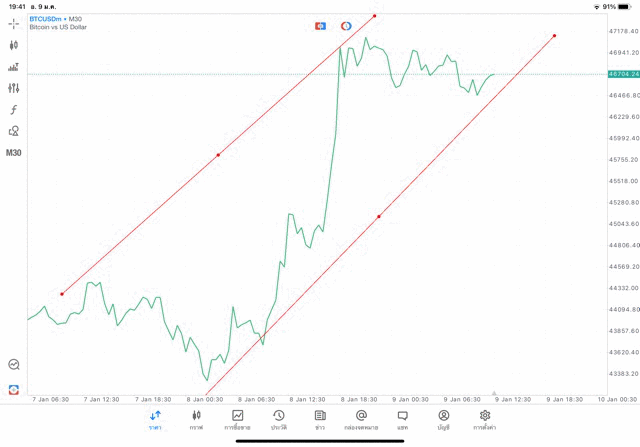The width and height of the screenshot is (640, 447).
Task: Tap the blue-red one-click trading button
Action: click(x=320, y=25)
